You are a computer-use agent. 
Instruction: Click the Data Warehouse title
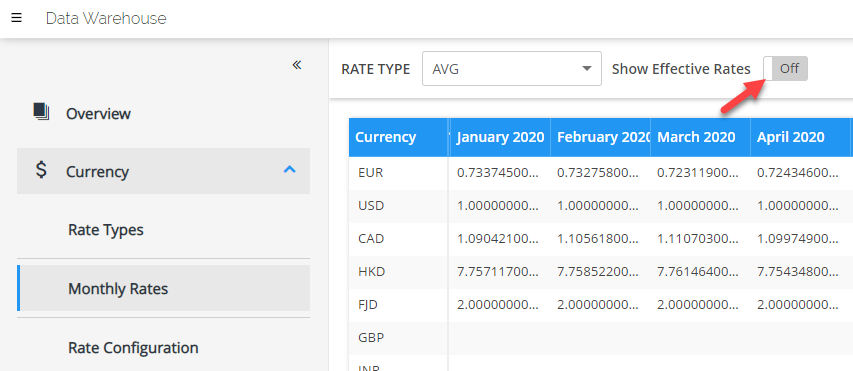(x=106, y=18)
